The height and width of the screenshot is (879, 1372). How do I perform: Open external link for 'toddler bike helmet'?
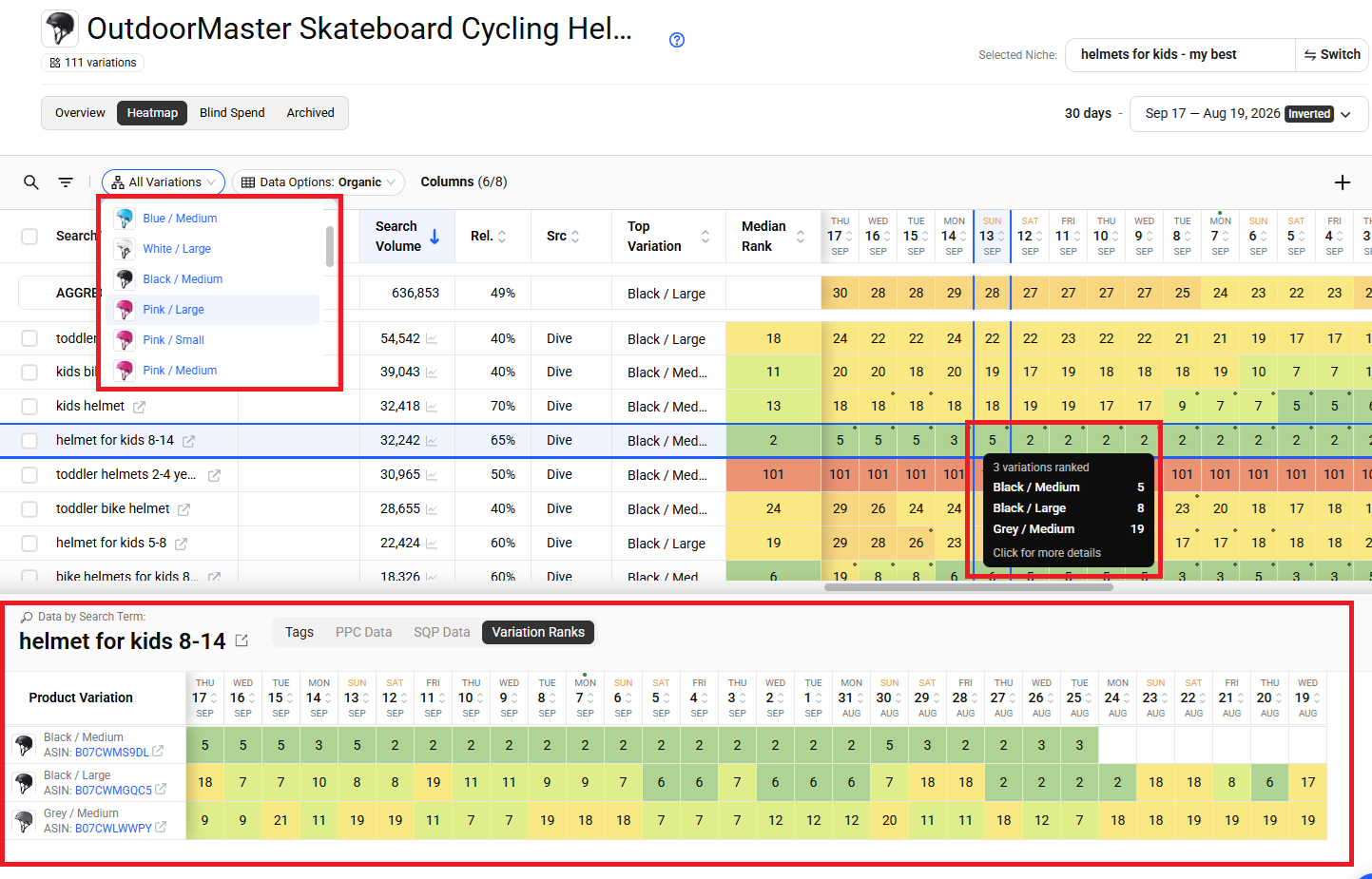pos(184,509)
